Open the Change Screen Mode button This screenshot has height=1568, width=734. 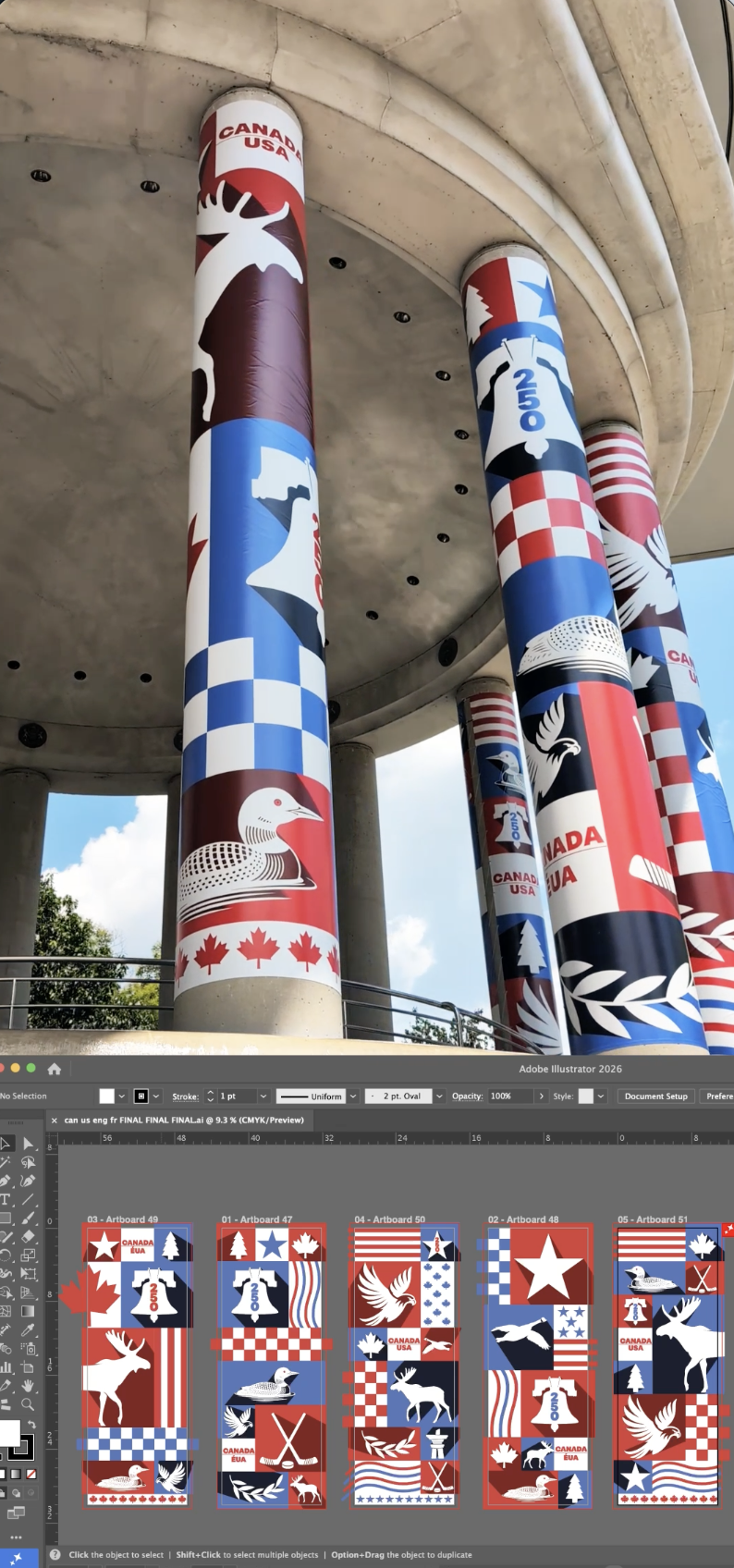[16, 1512]
